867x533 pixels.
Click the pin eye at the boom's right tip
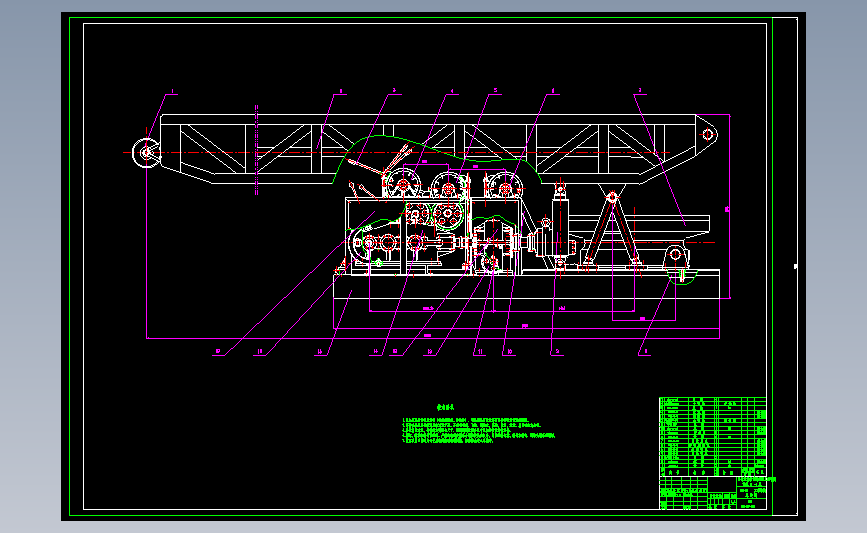(x=708, y=134)
